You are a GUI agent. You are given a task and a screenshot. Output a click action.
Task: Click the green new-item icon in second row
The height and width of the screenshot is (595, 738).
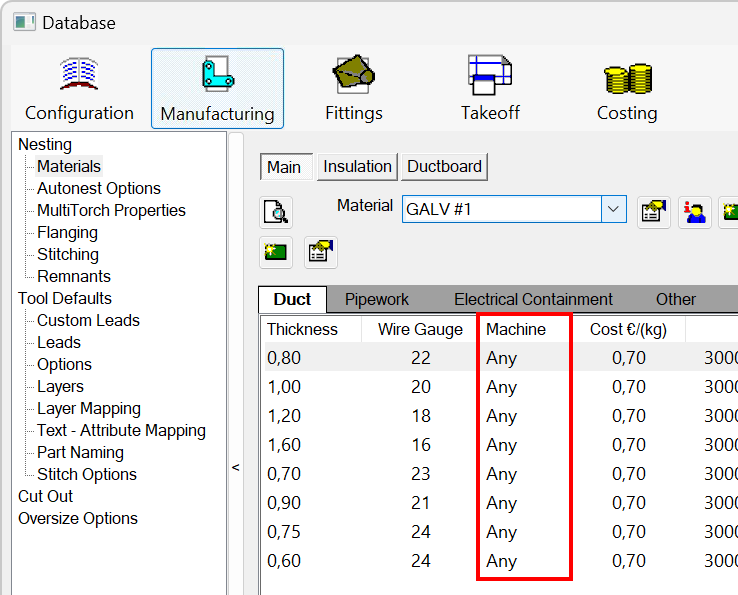click(275, 252)
